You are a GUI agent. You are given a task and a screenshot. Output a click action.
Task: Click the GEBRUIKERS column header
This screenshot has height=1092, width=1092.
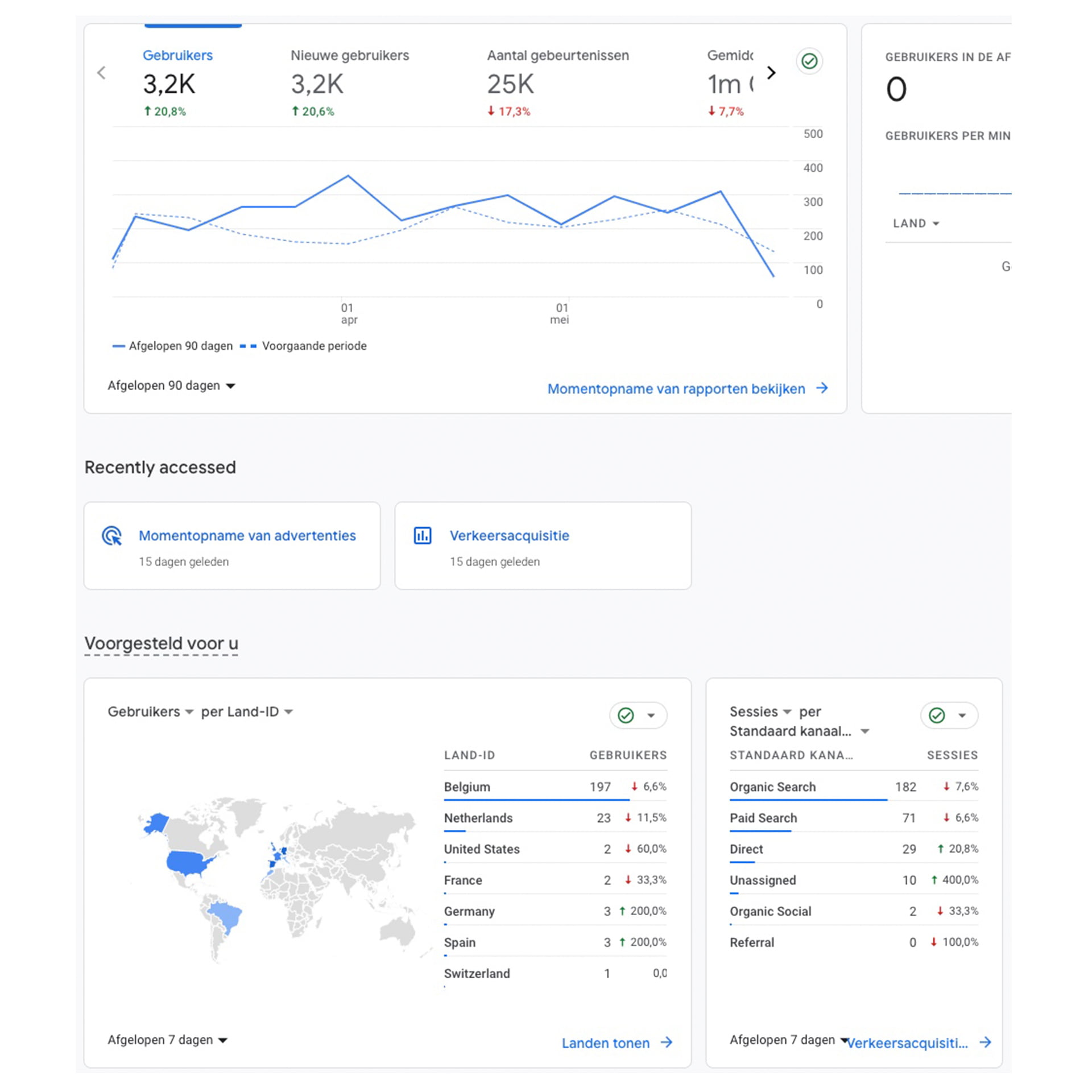pos(628,755)
